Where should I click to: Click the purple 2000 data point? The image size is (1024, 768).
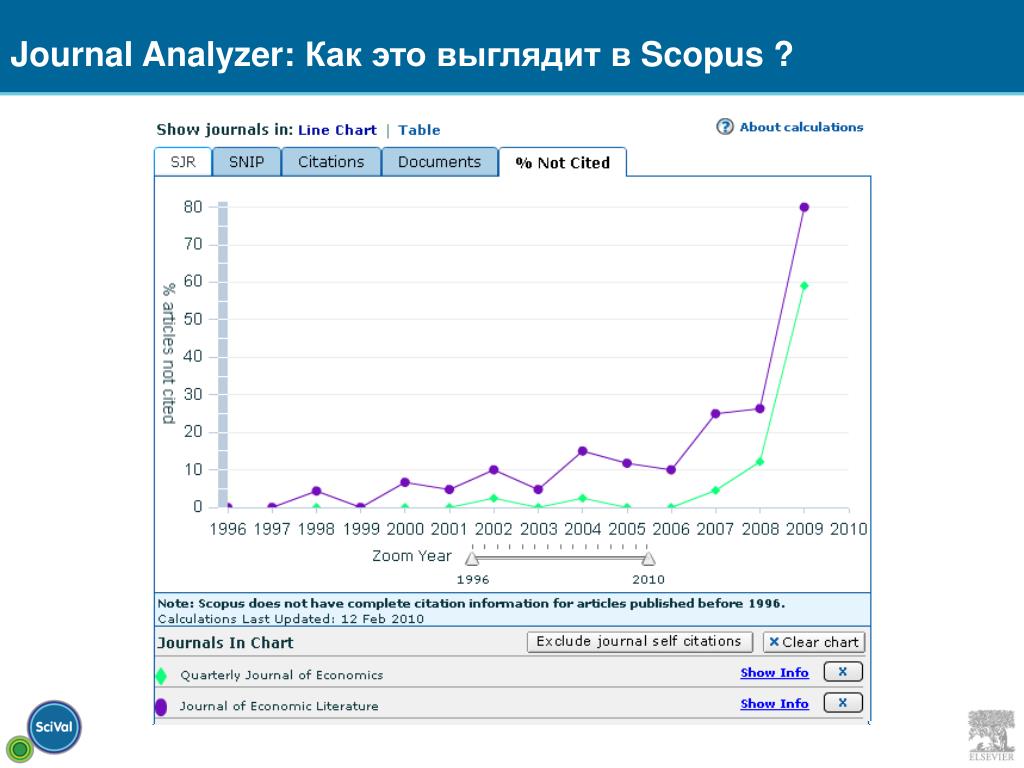click(x=405, y=483)
